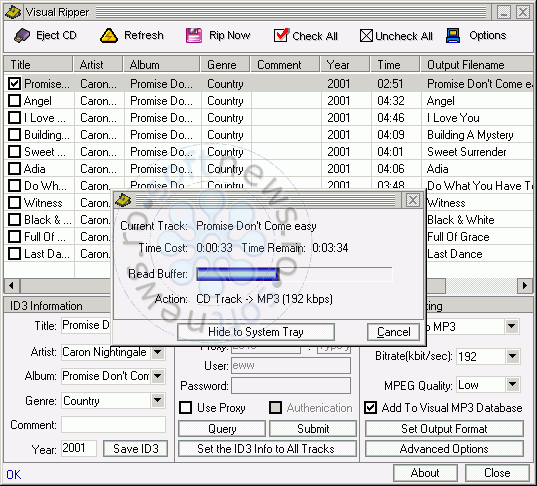537x486 pixels.
Task: Click the Comment input field
Action: pyautogui.click(x=113, y=425)
